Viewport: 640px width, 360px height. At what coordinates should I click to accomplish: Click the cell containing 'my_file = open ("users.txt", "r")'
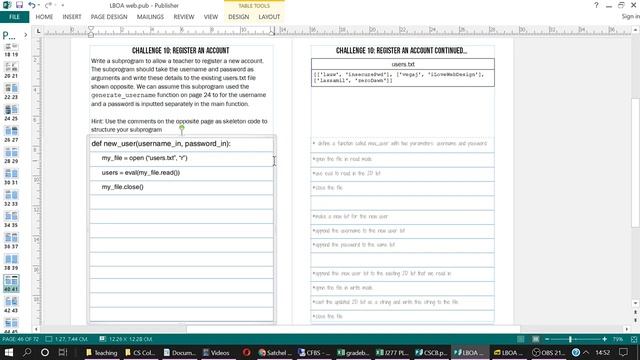tap(181, 158)
